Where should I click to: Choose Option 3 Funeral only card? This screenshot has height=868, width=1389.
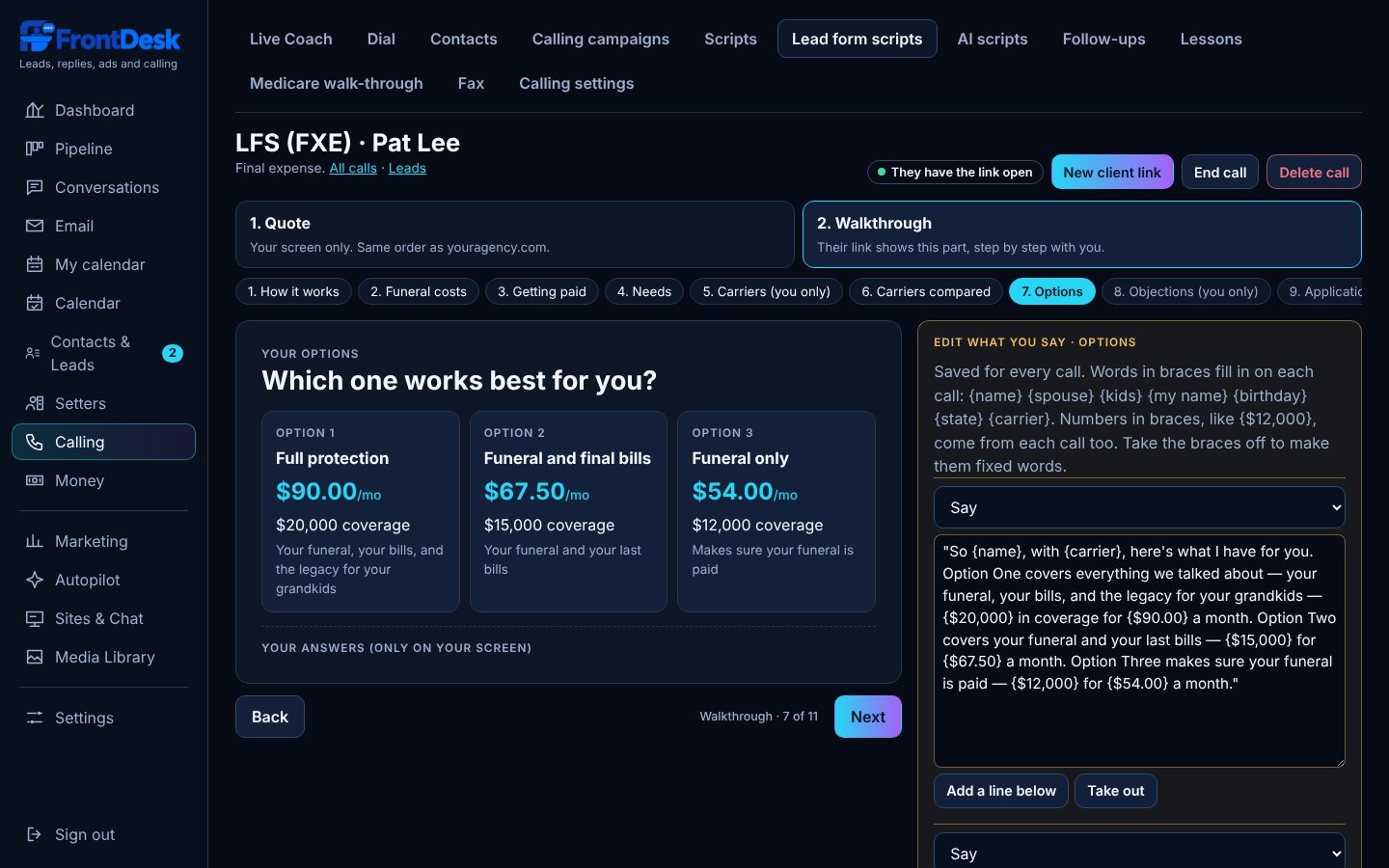[776, 511]
